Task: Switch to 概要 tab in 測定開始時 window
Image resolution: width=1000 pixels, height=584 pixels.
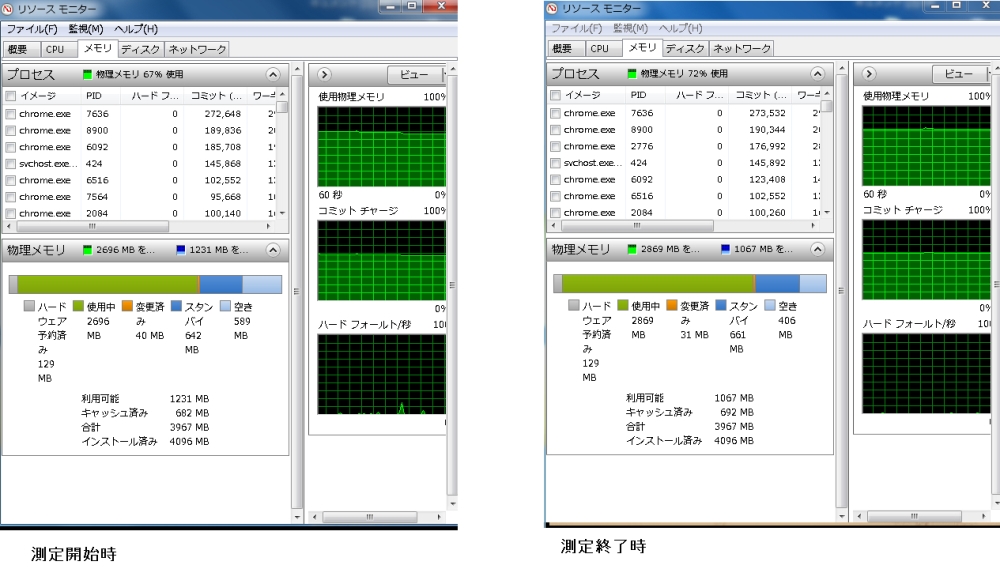Action: coord(22,50)
